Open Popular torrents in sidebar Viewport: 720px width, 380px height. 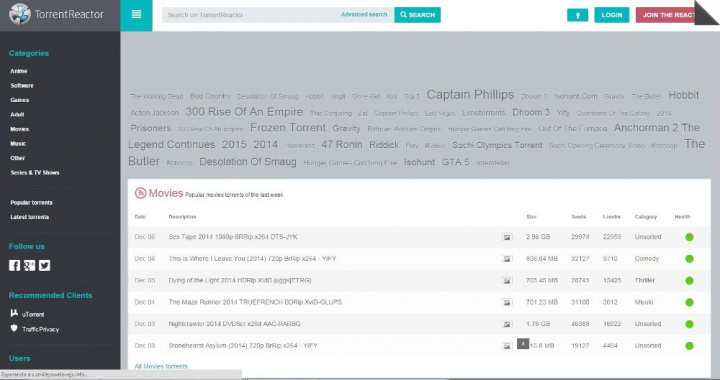click(32, 202)
